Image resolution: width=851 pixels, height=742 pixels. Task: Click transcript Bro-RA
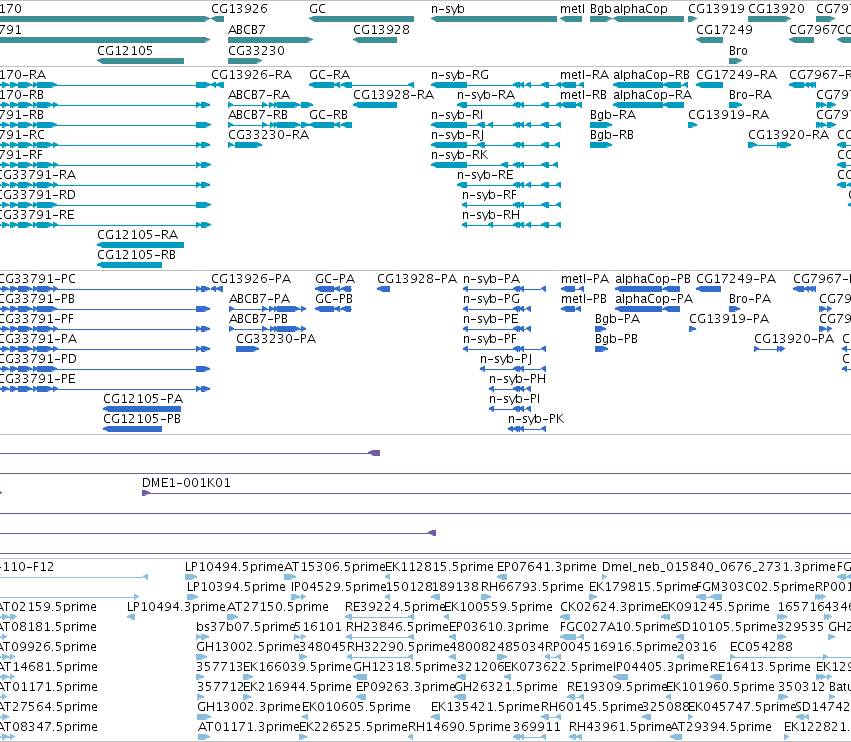[750, 95]
